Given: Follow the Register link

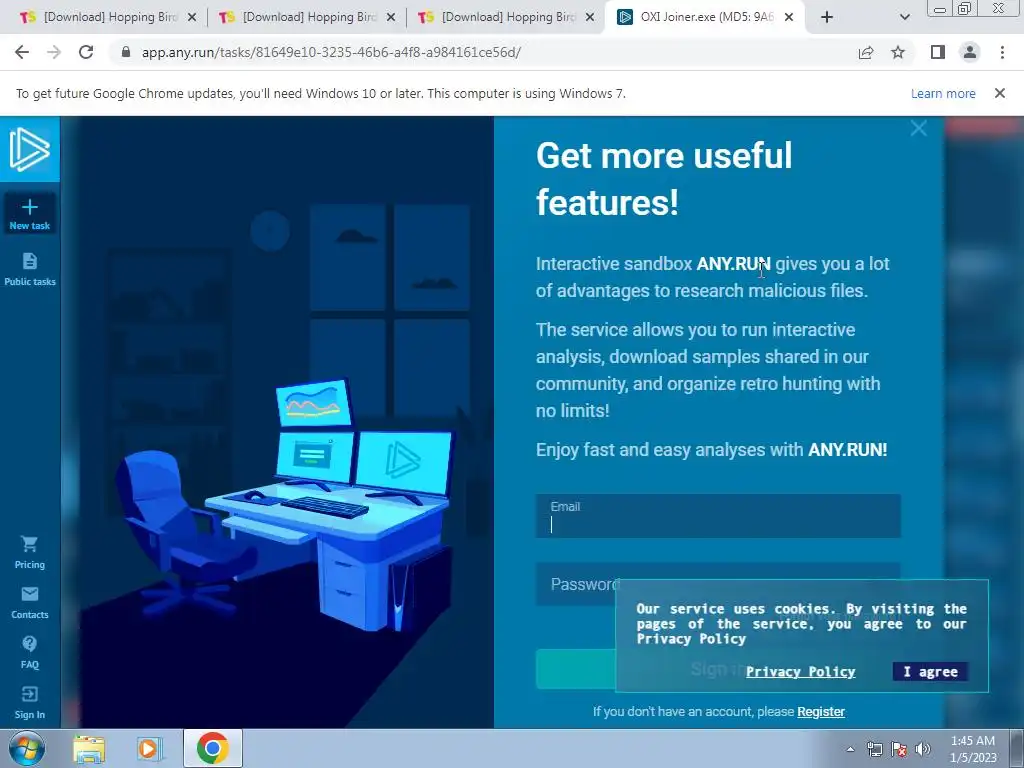Looking at the screenshot, I should point(821,711).
